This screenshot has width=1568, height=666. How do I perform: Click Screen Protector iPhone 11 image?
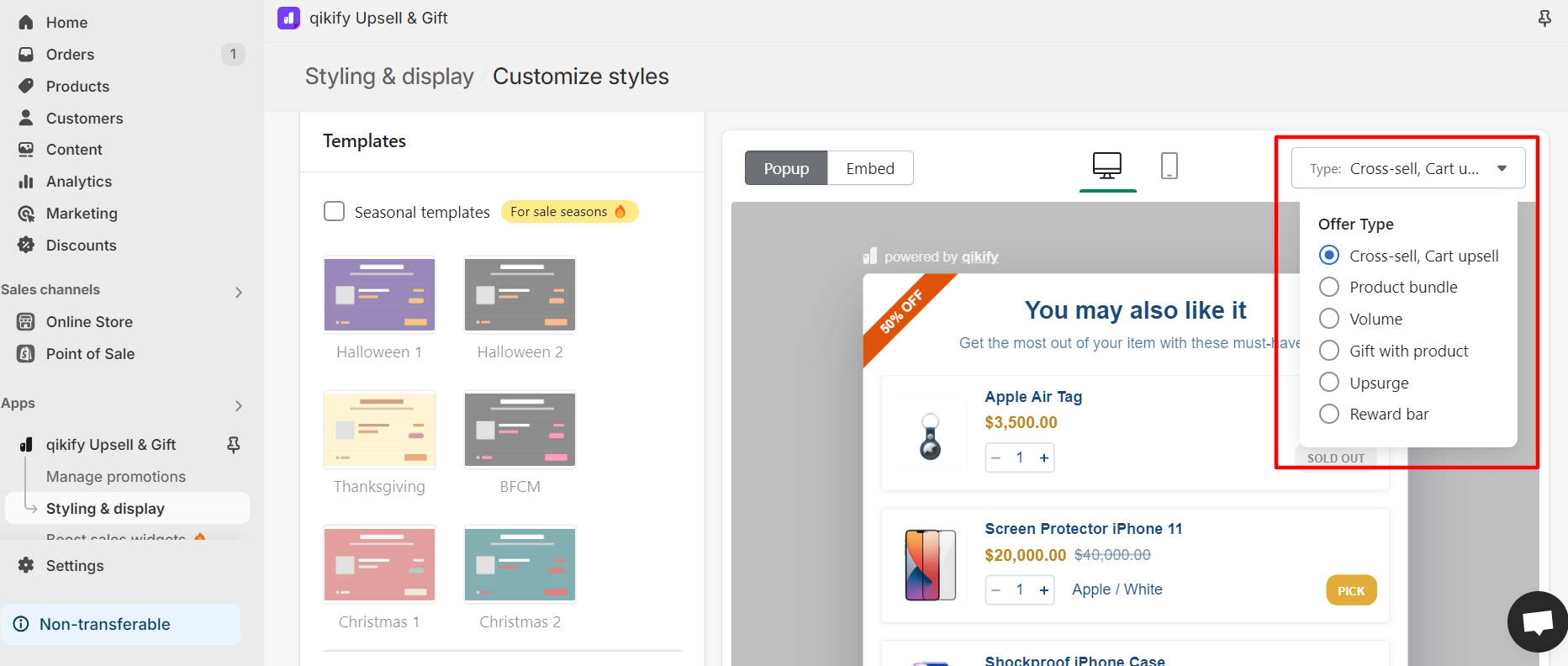click(930, 565)
